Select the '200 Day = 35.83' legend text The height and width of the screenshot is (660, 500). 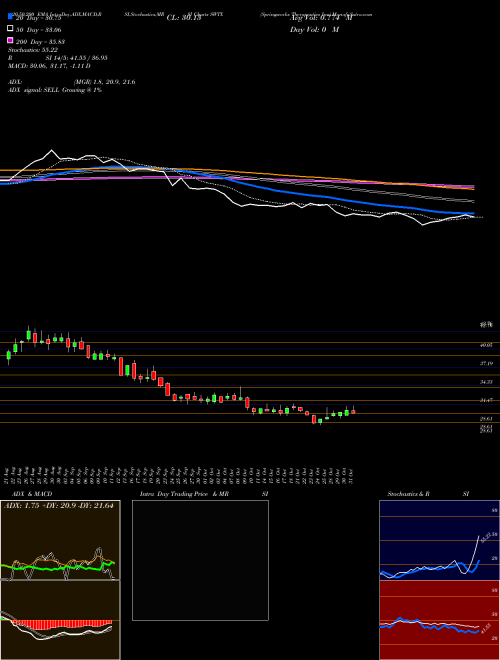40,42
